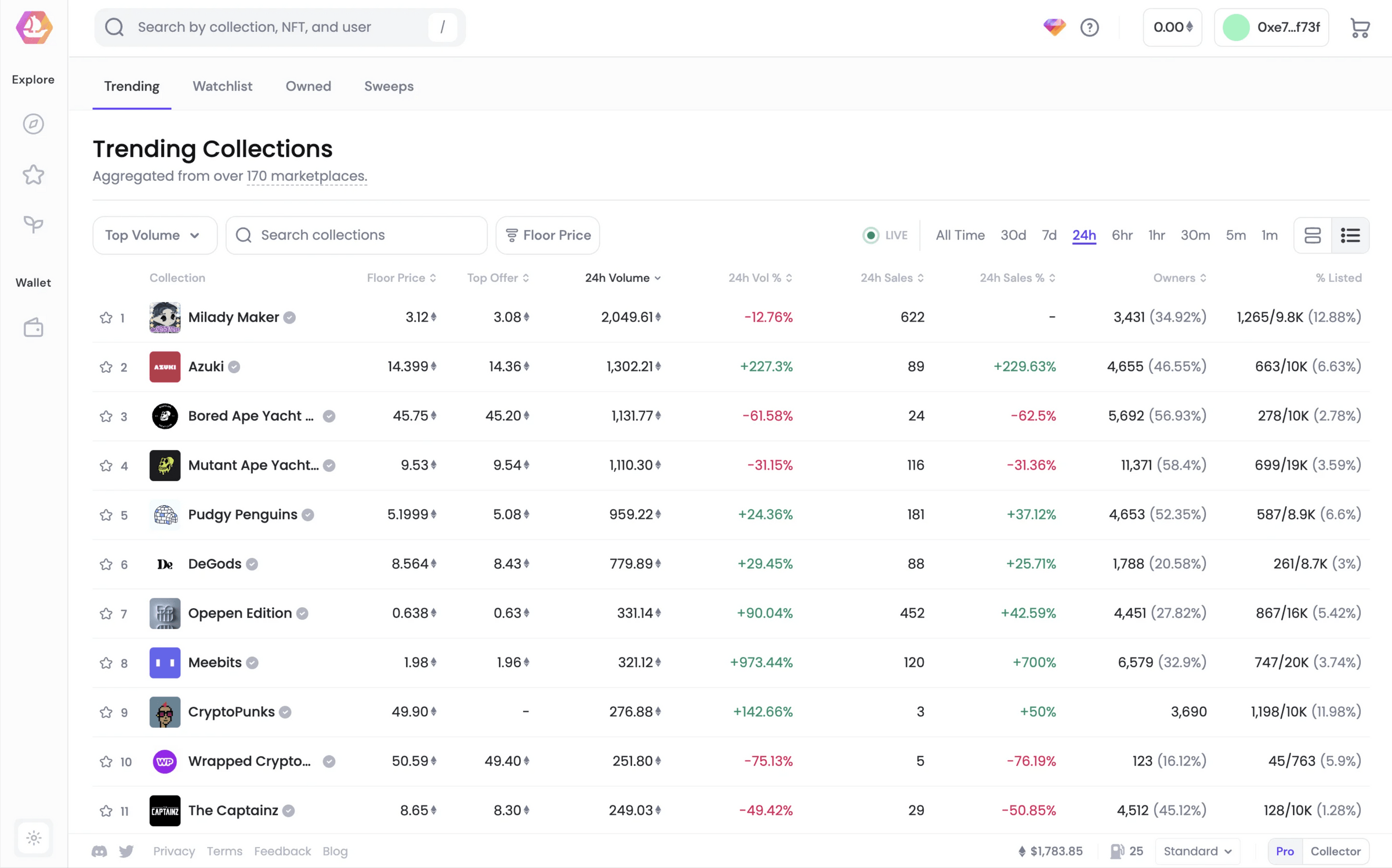The width and height of the screenshot is (1392, 868).
Task: Open the Standard gas dropdown
Action: tap(1197, 851)
